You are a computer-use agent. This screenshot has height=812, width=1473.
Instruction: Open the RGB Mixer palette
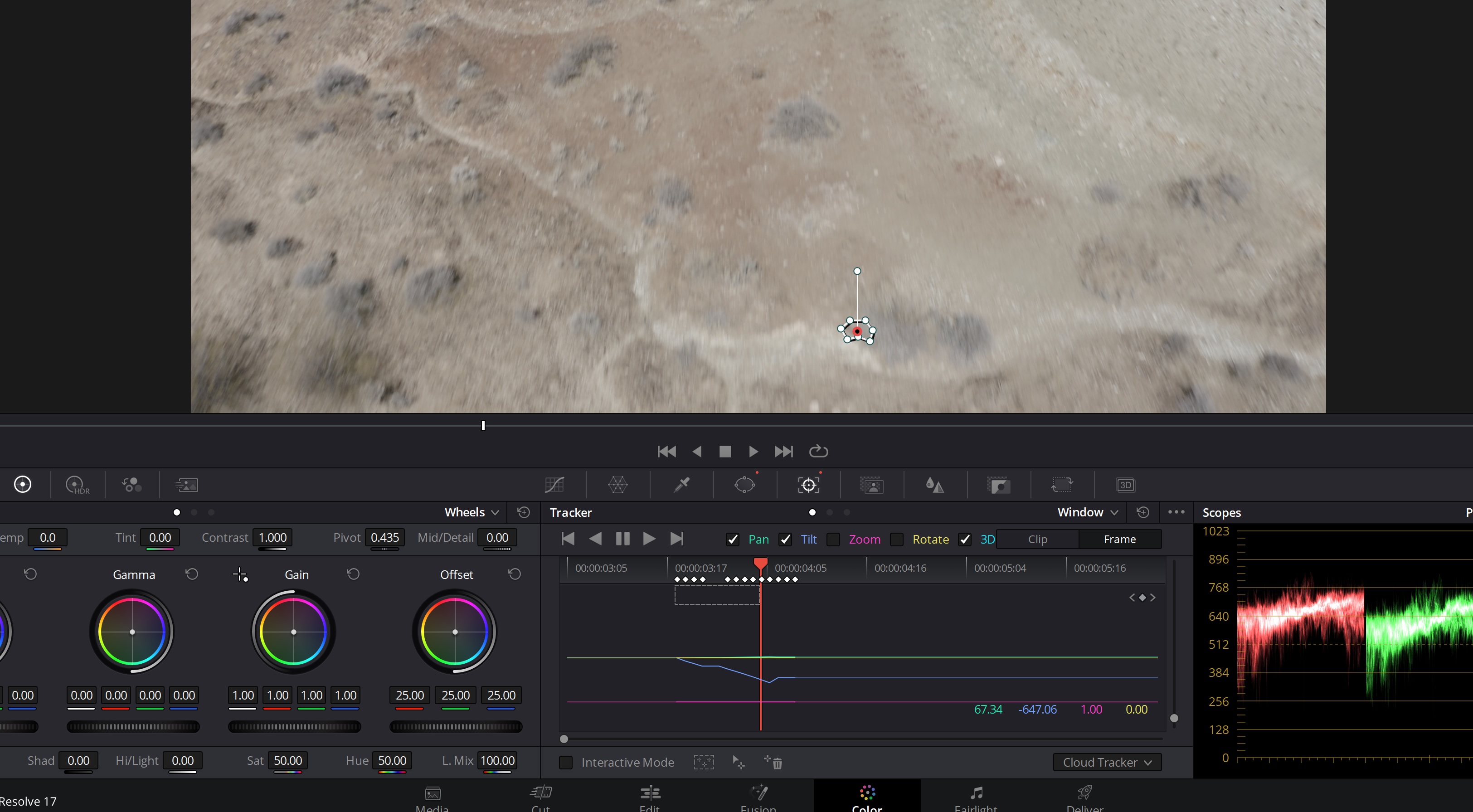pyautogui.click(x=131, y=484)
